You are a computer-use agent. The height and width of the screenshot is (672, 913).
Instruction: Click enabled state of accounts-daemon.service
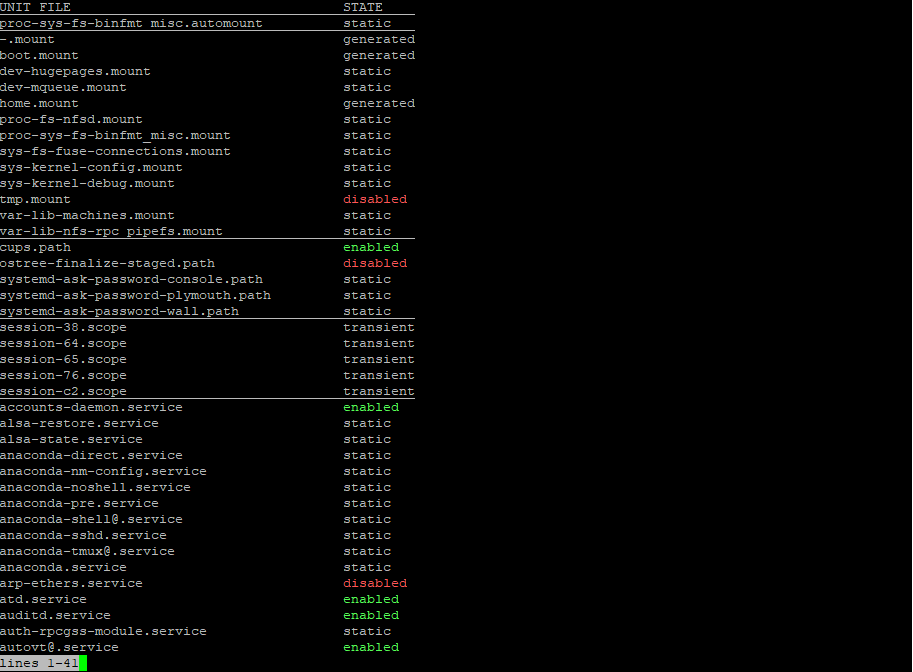pos(371,408)
